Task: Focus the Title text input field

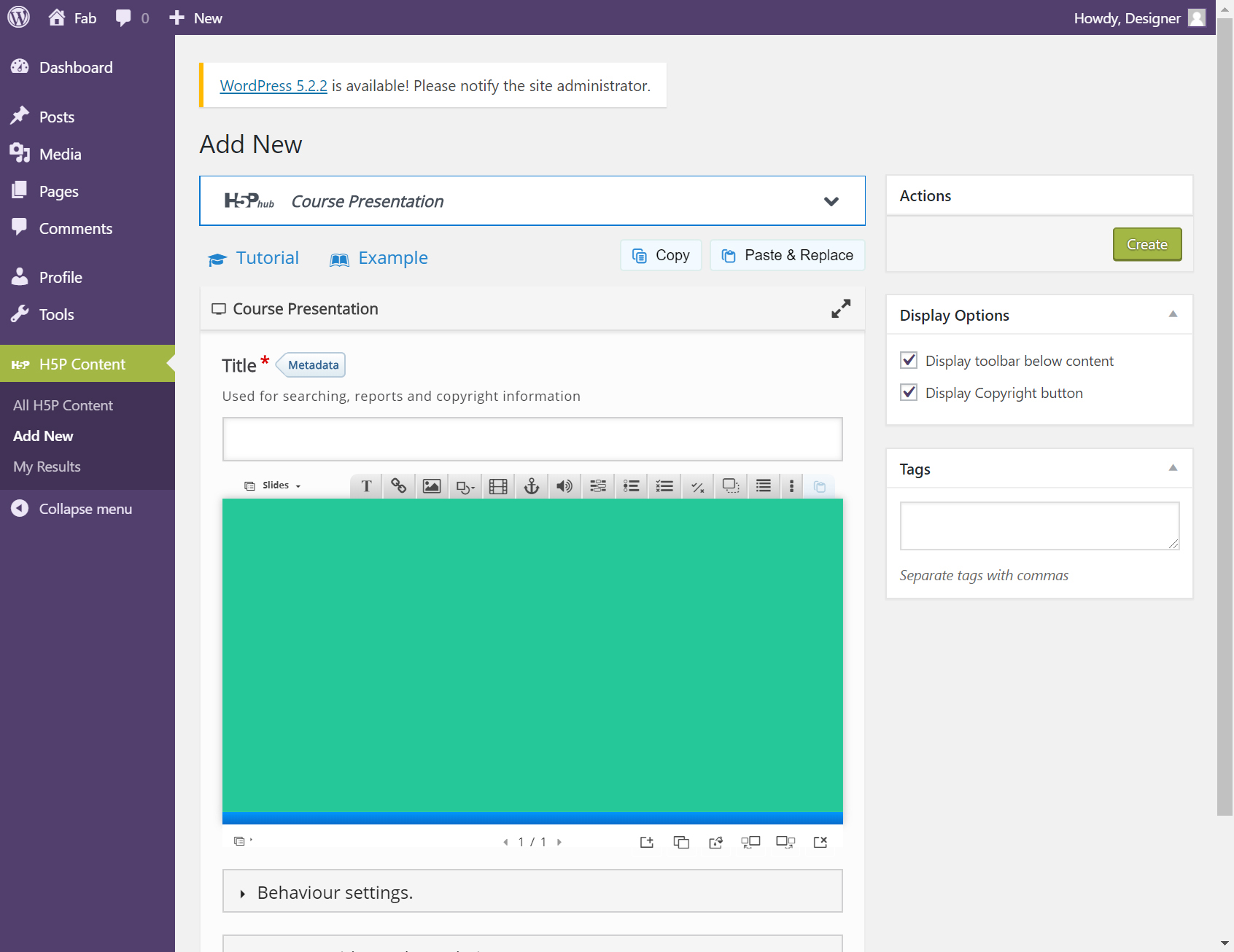Action: (x=532, y=439)
